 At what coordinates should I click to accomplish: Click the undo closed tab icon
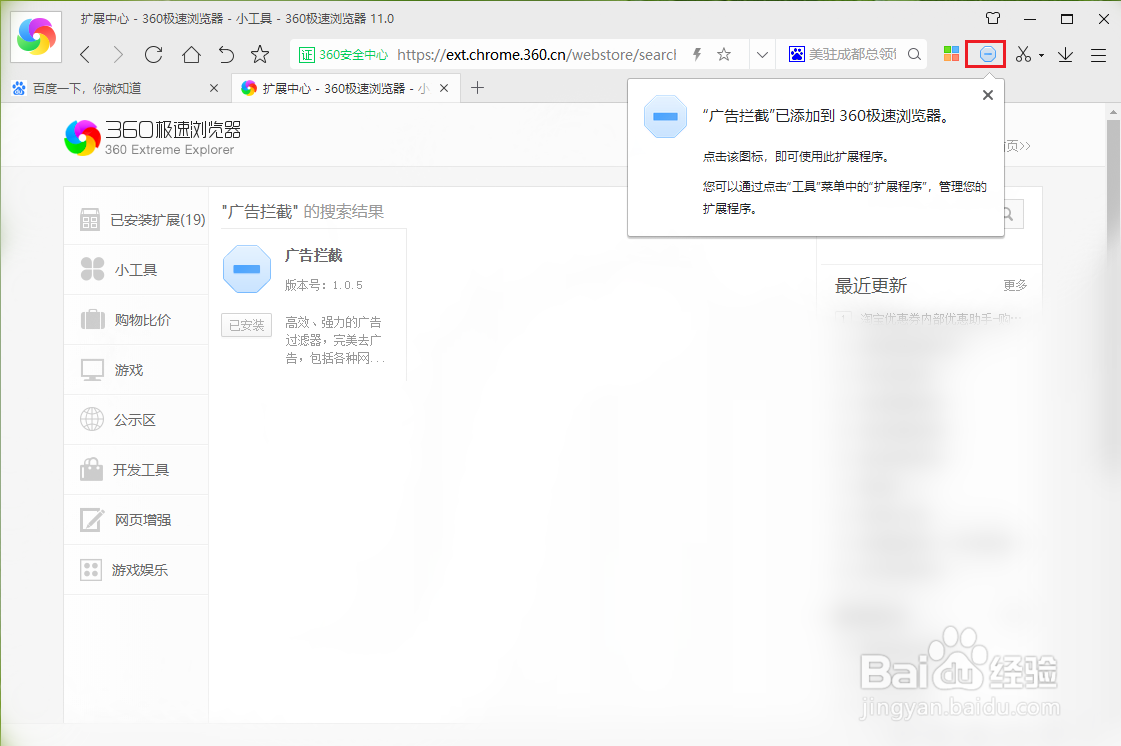[x=226, y=54]
